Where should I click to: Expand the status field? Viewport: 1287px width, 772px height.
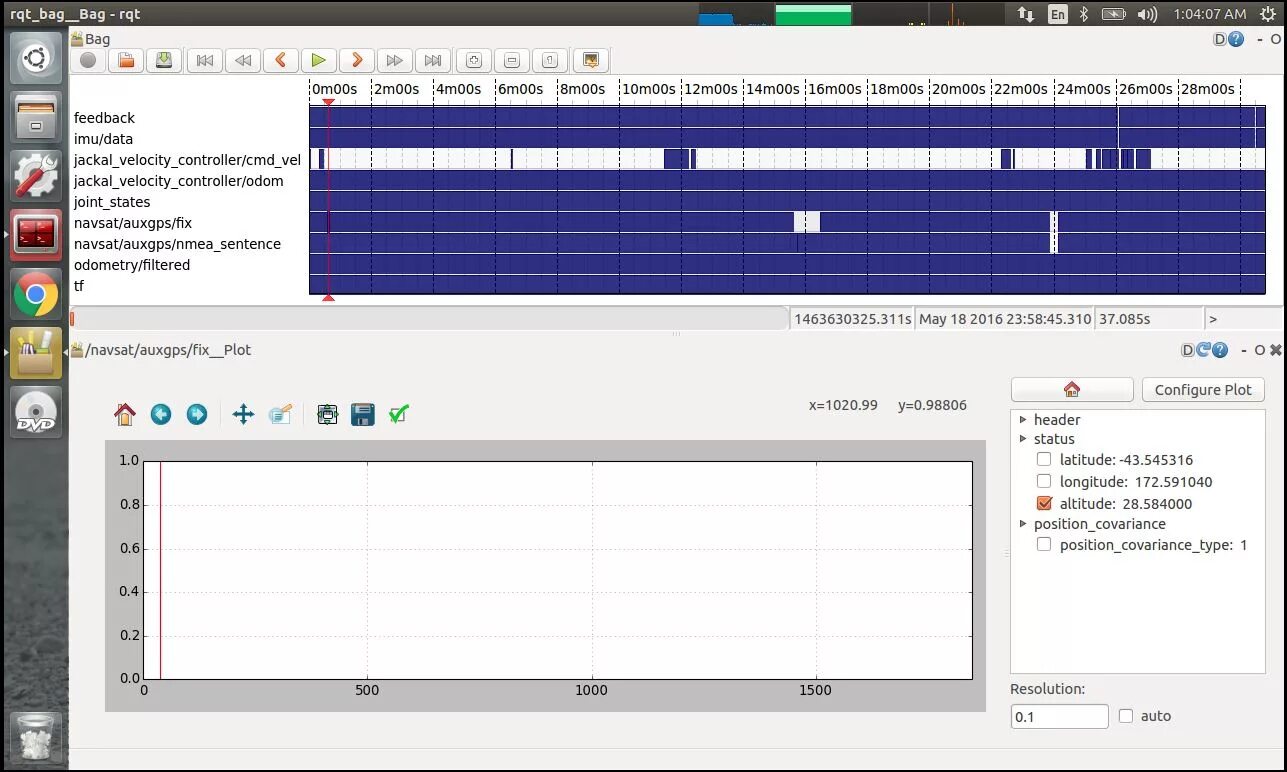coord(1025,439)
